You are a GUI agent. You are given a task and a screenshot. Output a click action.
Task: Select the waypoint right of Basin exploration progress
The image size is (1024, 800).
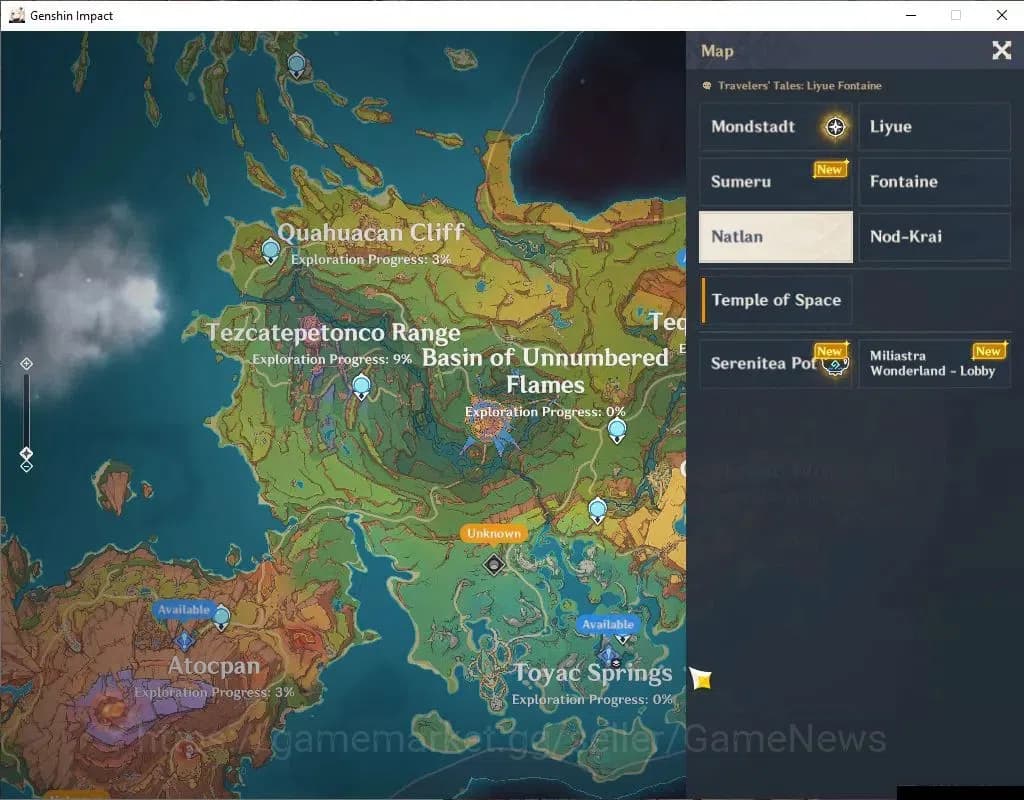coord(616,431)
